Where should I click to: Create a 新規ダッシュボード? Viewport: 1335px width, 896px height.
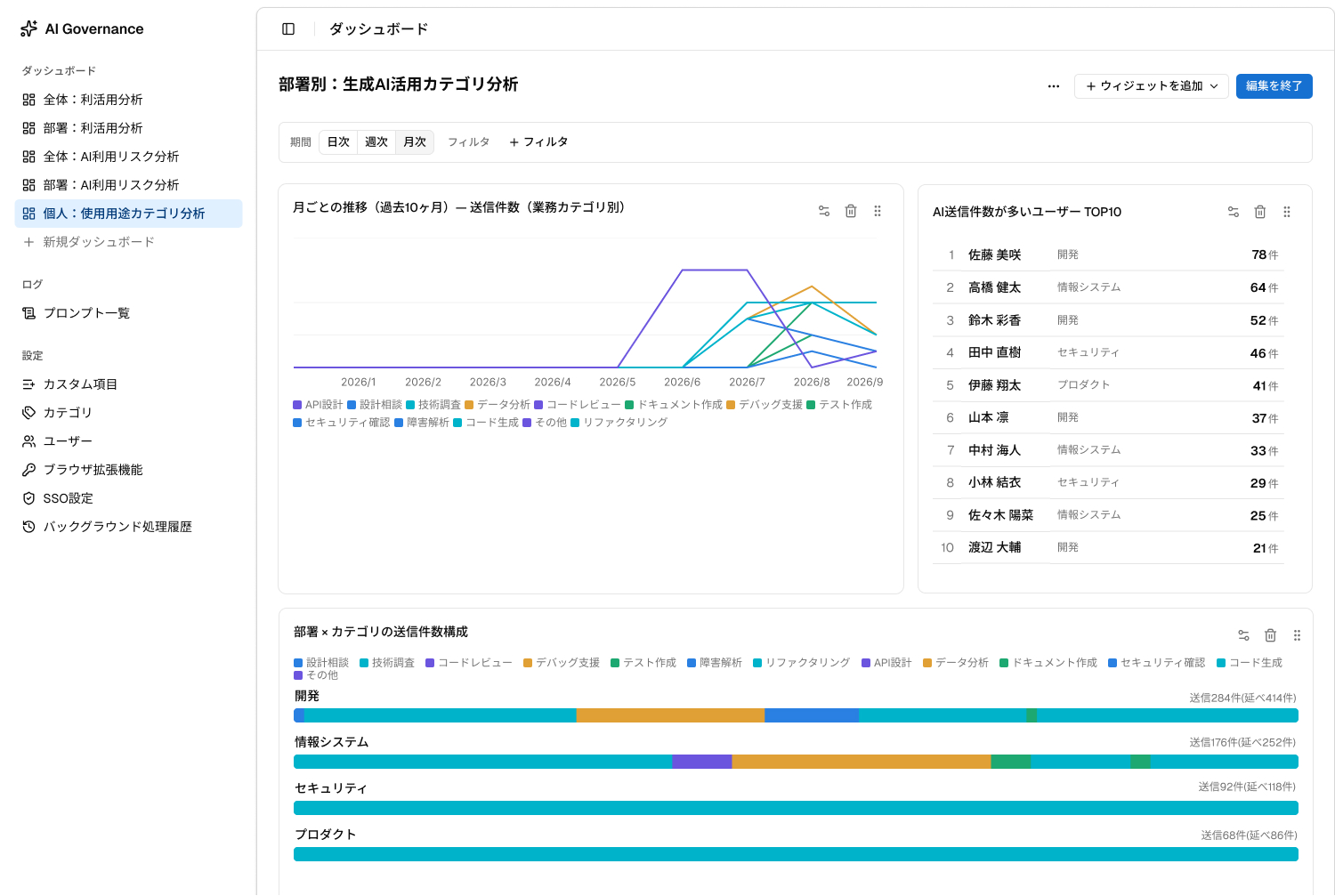point(128,242)
